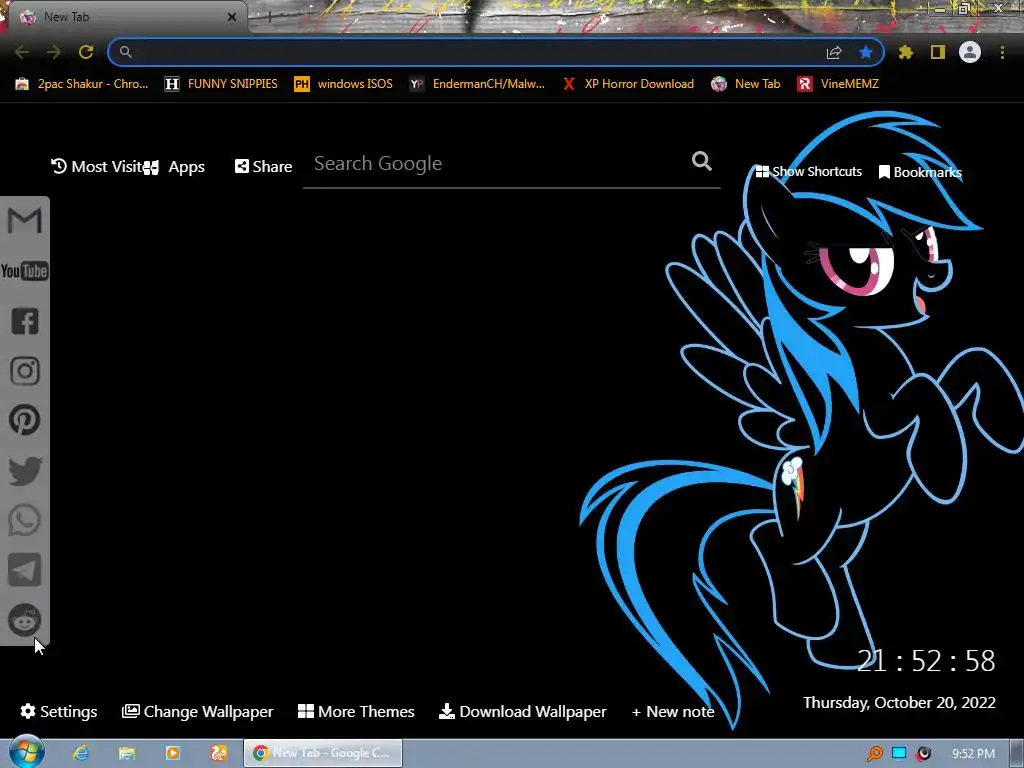This screenshot has height=768, width=1024.
Task: Open the Chrome profile avatar
Action: (970, 52)
